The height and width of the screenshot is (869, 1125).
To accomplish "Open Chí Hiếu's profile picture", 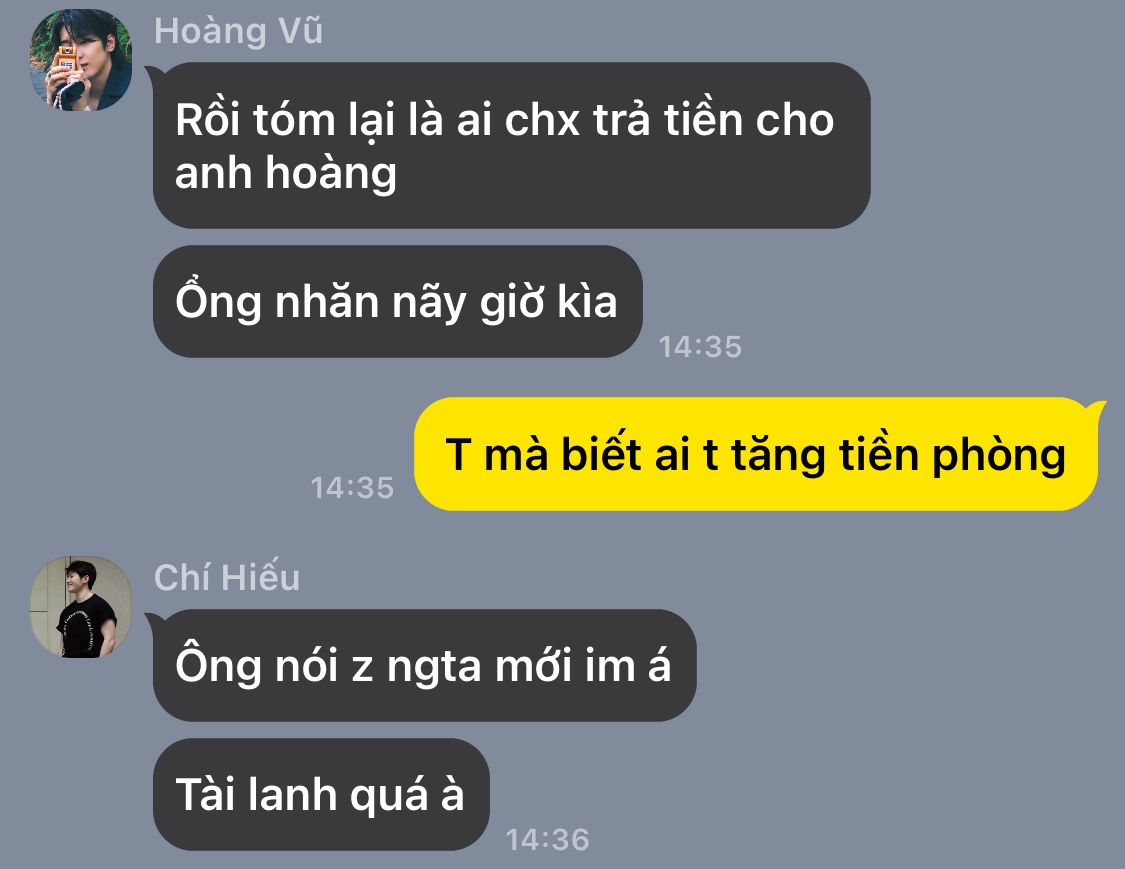I will 80,606.
